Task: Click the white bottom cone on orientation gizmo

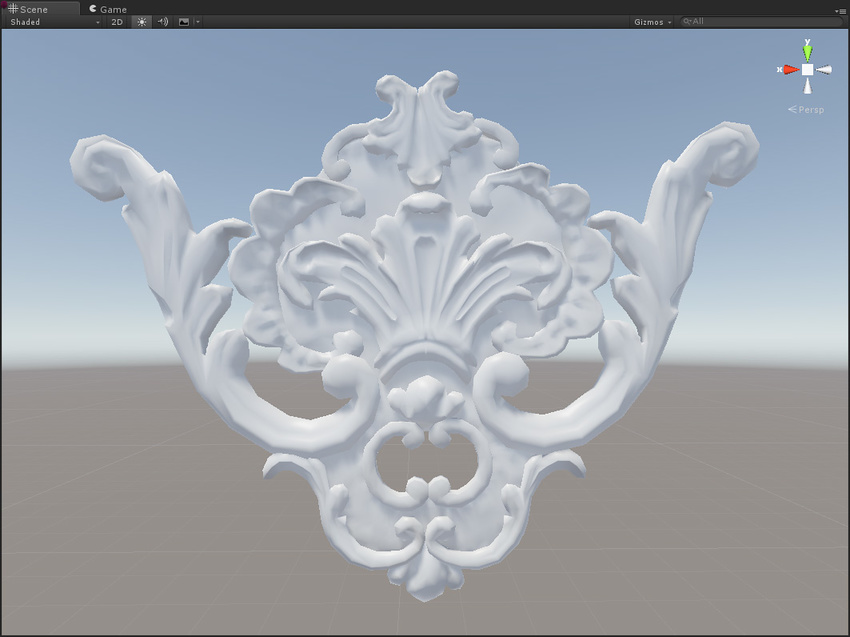Action: [807, 87]
